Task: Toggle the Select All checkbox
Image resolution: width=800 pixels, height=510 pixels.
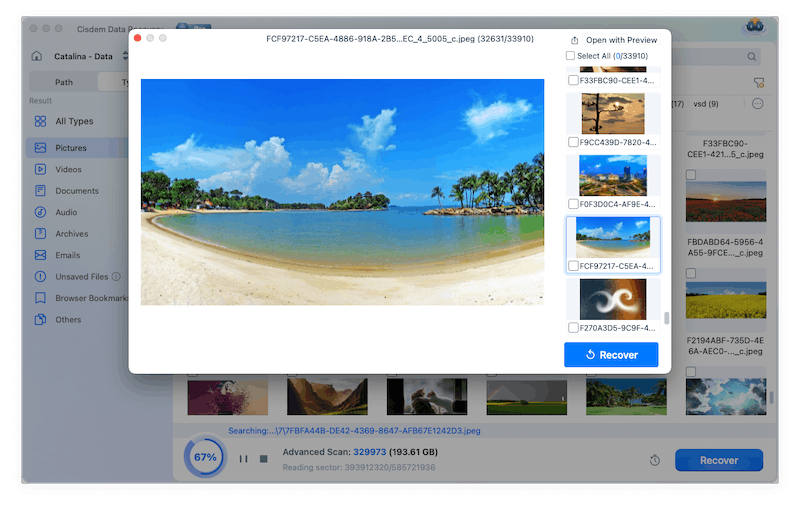Action: (x=570, y=56)
